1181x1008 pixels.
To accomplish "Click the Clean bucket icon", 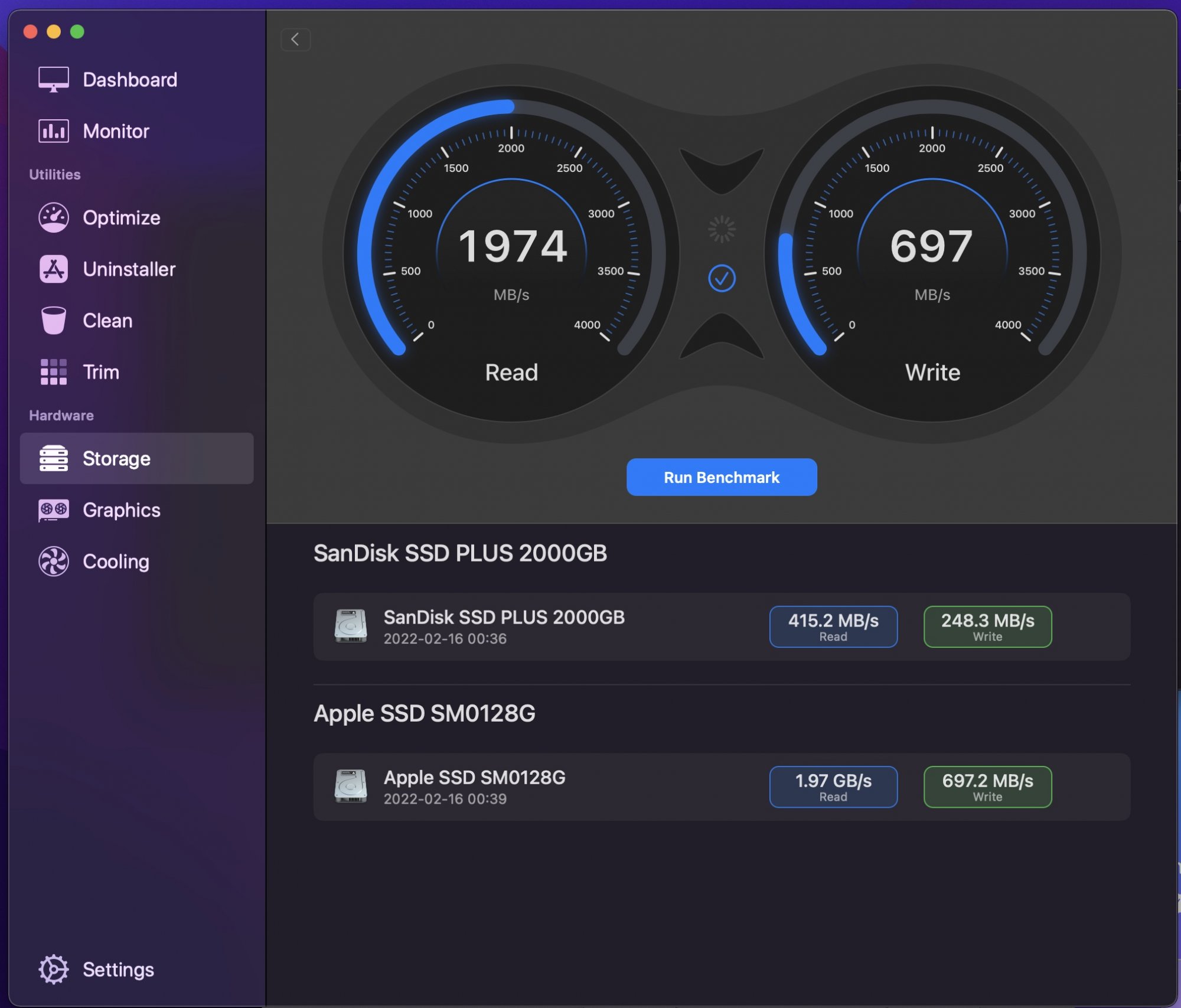I will [x=53, y=321].
